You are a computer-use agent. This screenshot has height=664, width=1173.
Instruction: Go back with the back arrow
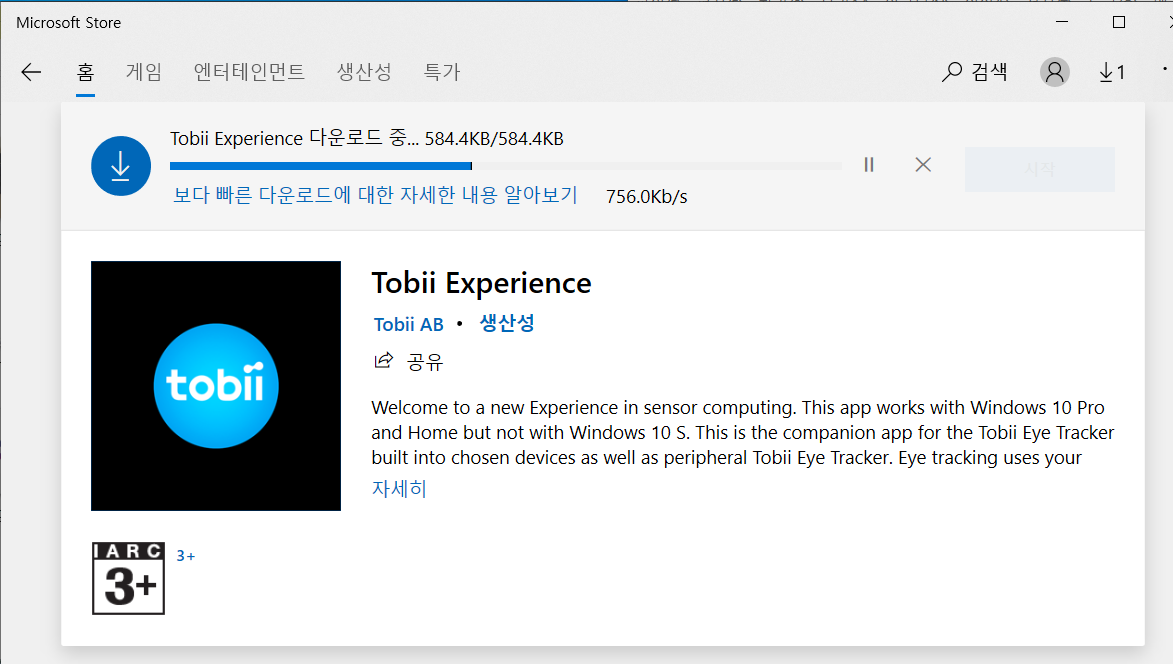31,73
